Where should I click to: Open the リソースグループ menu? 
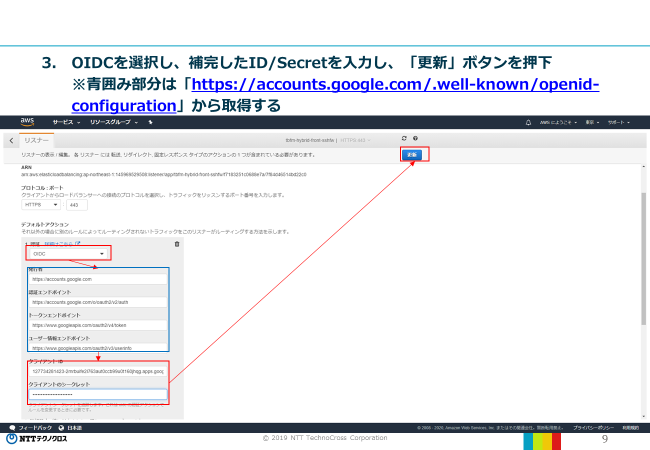[114, 122]
